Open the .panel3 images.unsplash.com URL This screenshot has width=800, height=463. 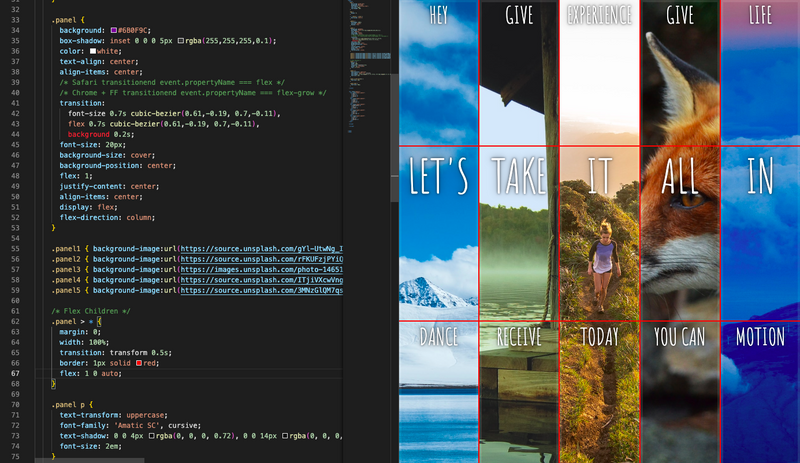pyautogui.click(x=260, y=270)
